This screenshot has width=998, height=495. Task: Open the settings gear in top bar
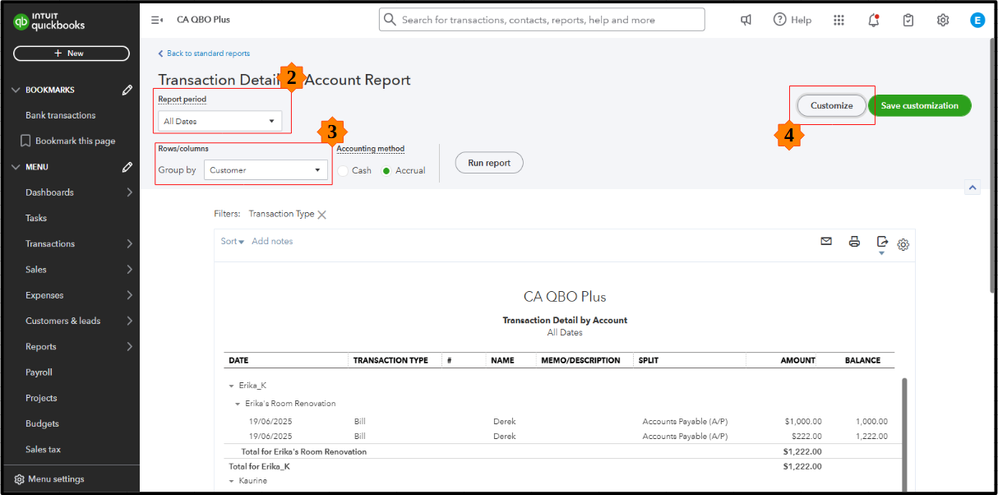coord(943,20)
